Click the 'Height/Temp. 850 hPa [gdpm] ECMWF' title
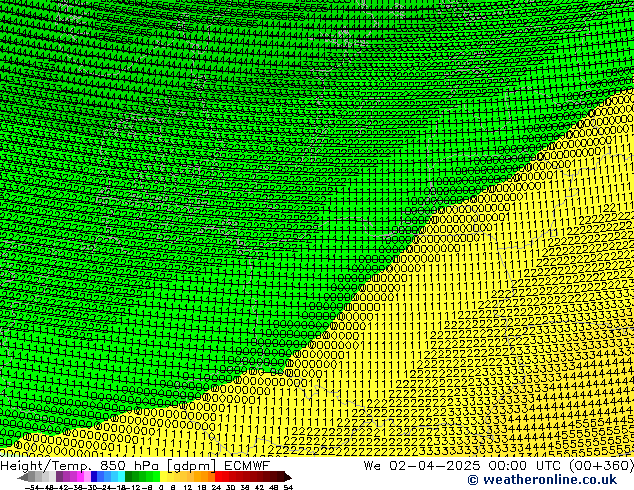Screen dimensions: 634x490 coord(135,465)
